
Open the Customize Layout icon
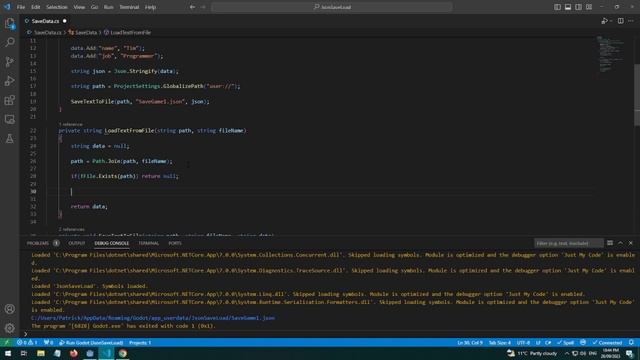[589, 7]
